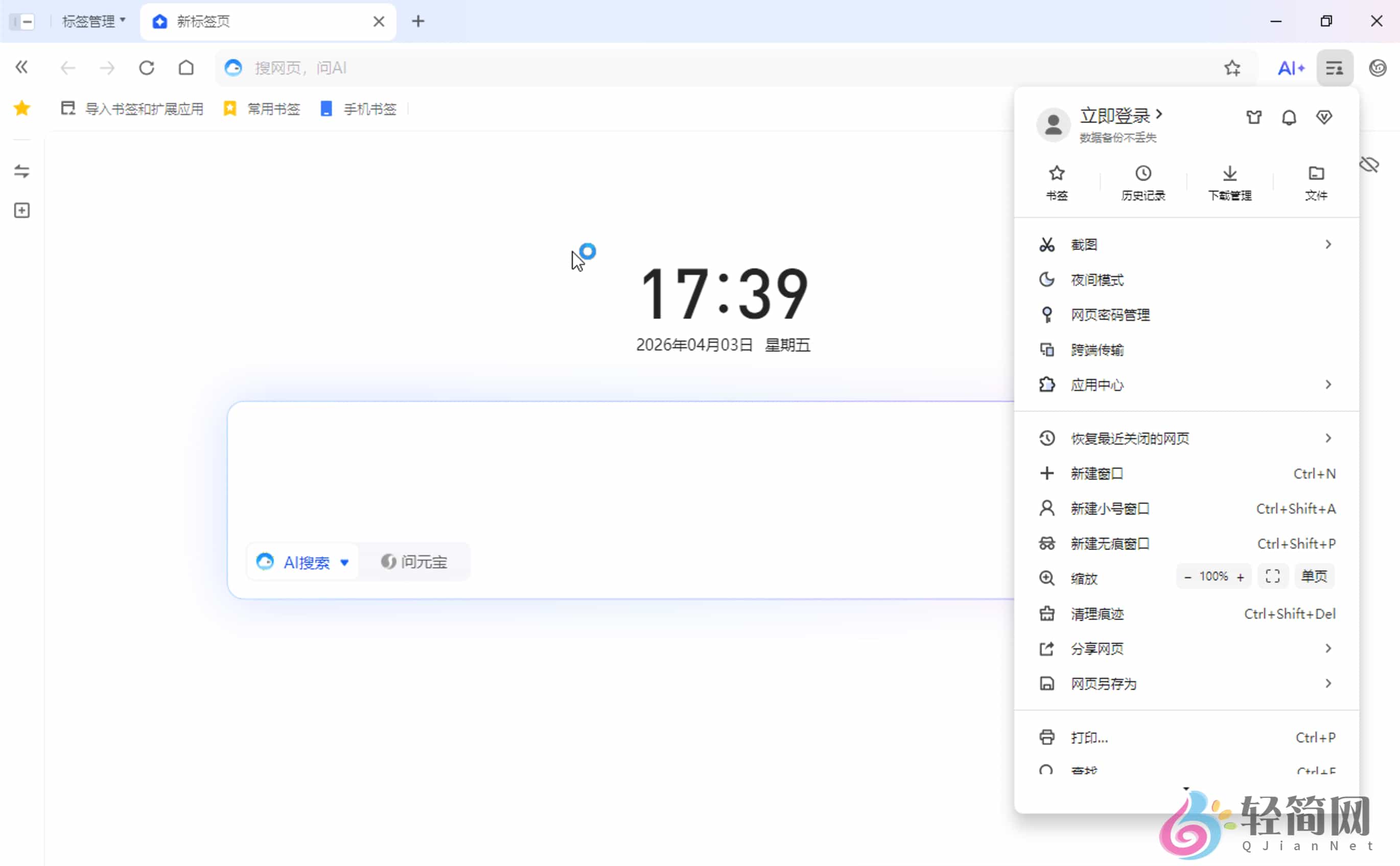Open the 书签 bookmarks panel from the menu
Screen dimensions: 1400x866
(x=1056, y=182)
